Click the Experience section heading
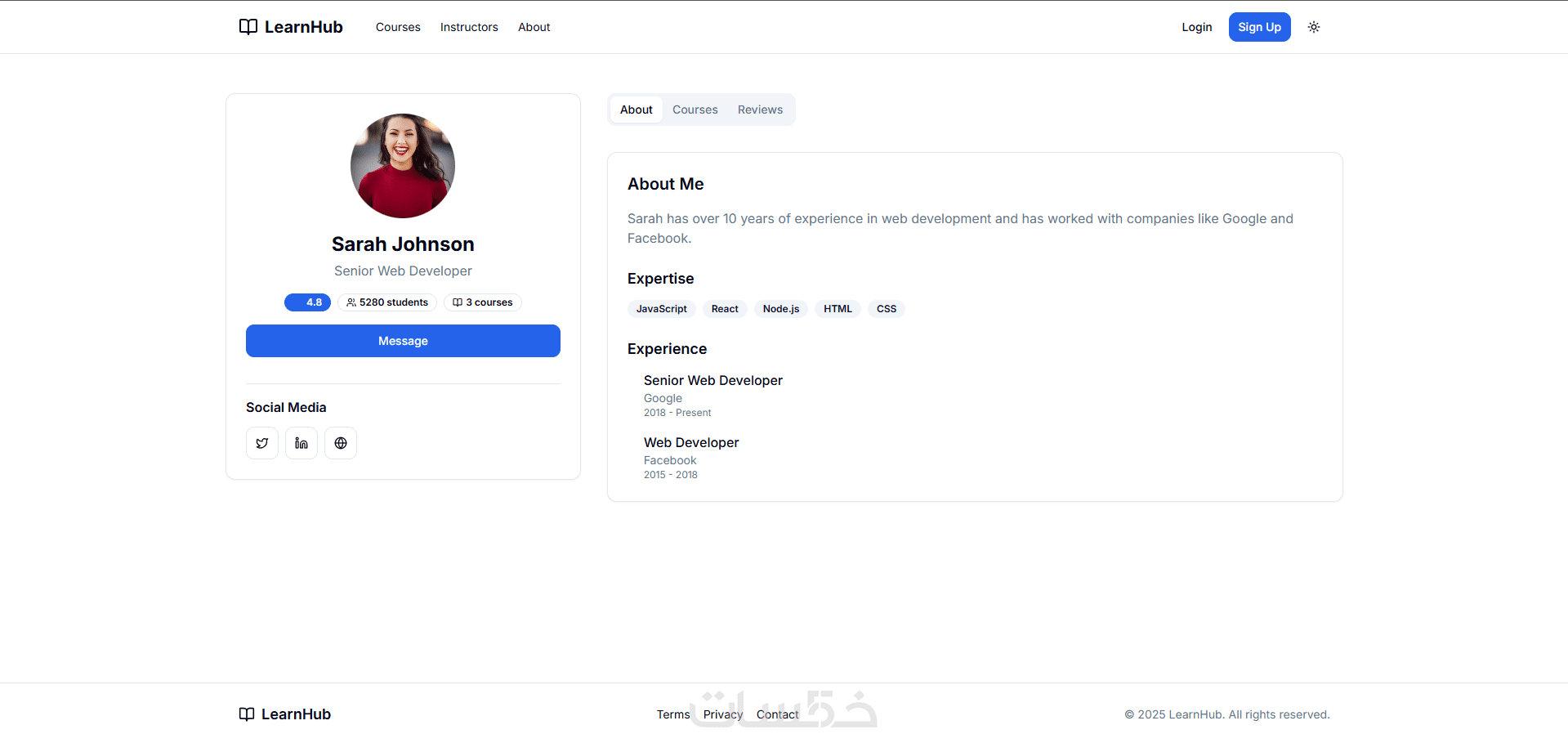 pos(668,349)
